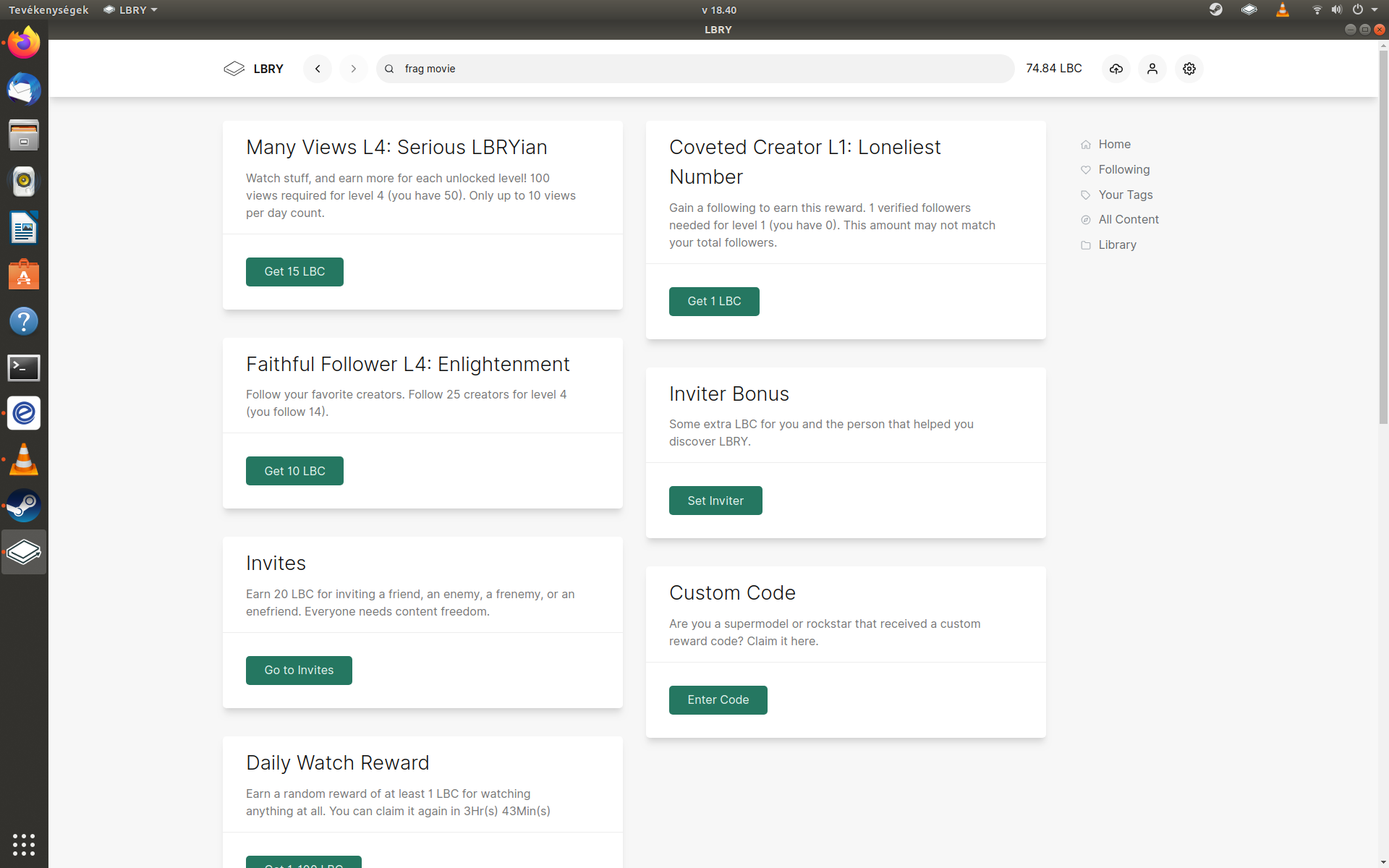Click the All Content compass icon
This screenshot has width=1389, height=868.
coord(1086,220)
